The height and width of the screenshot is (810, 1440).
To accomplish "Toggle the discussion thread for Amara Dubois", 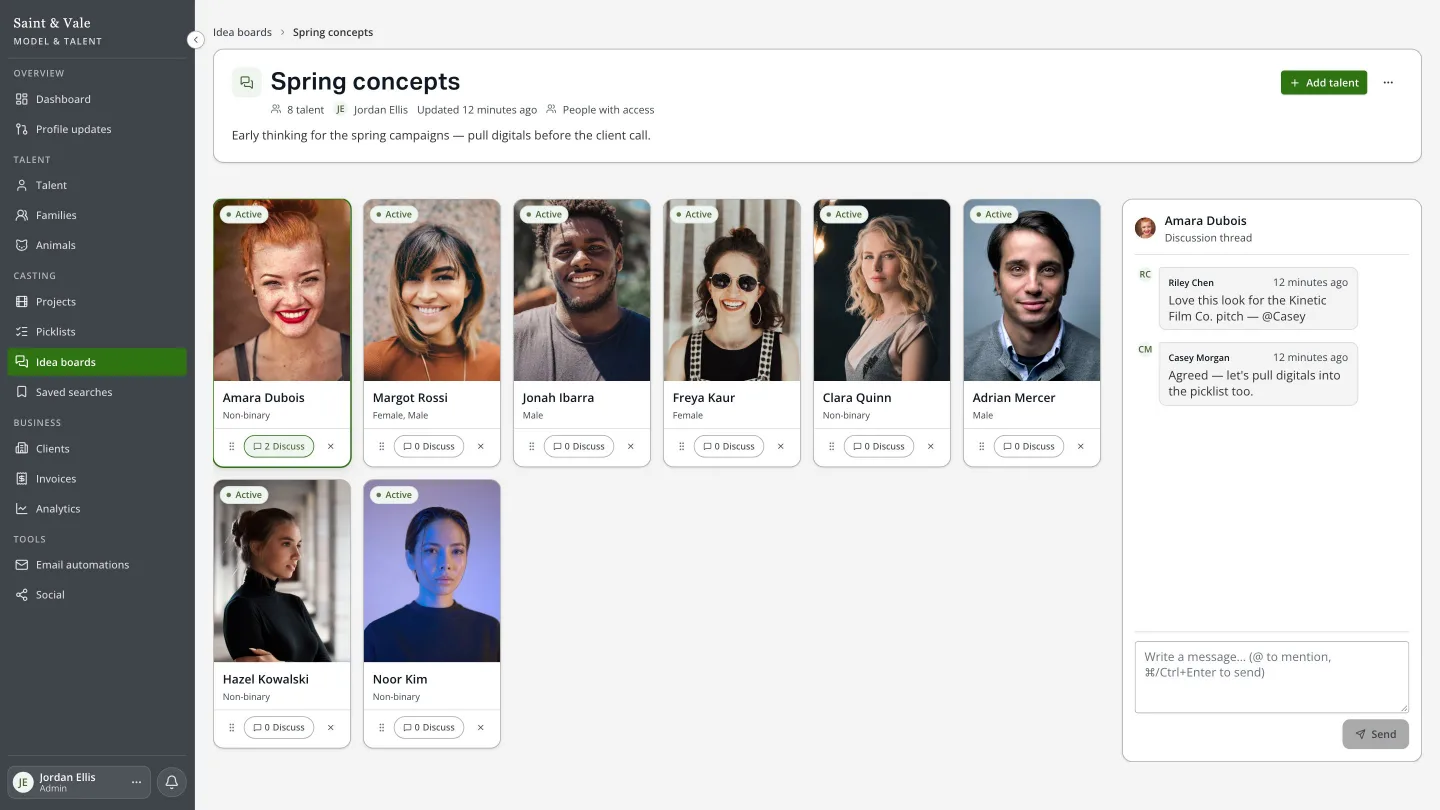I will (279, 447).
